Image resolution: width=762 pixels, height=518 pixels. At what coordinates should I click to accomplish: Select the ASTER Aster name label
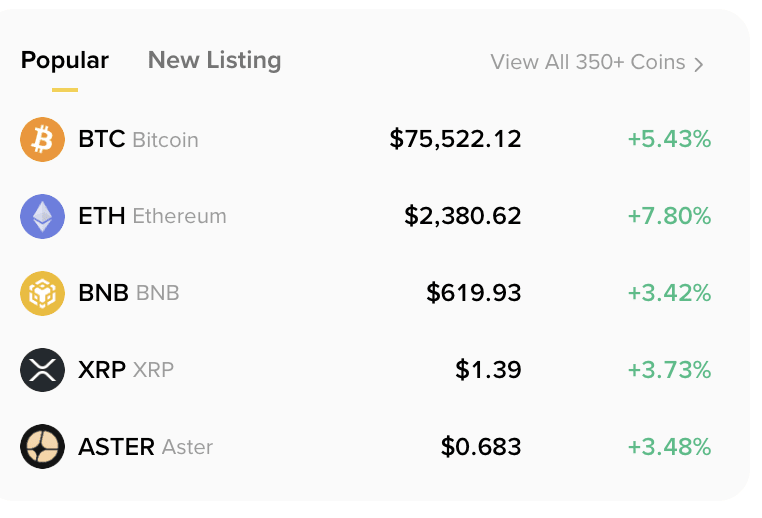click(x=145, y=447)
